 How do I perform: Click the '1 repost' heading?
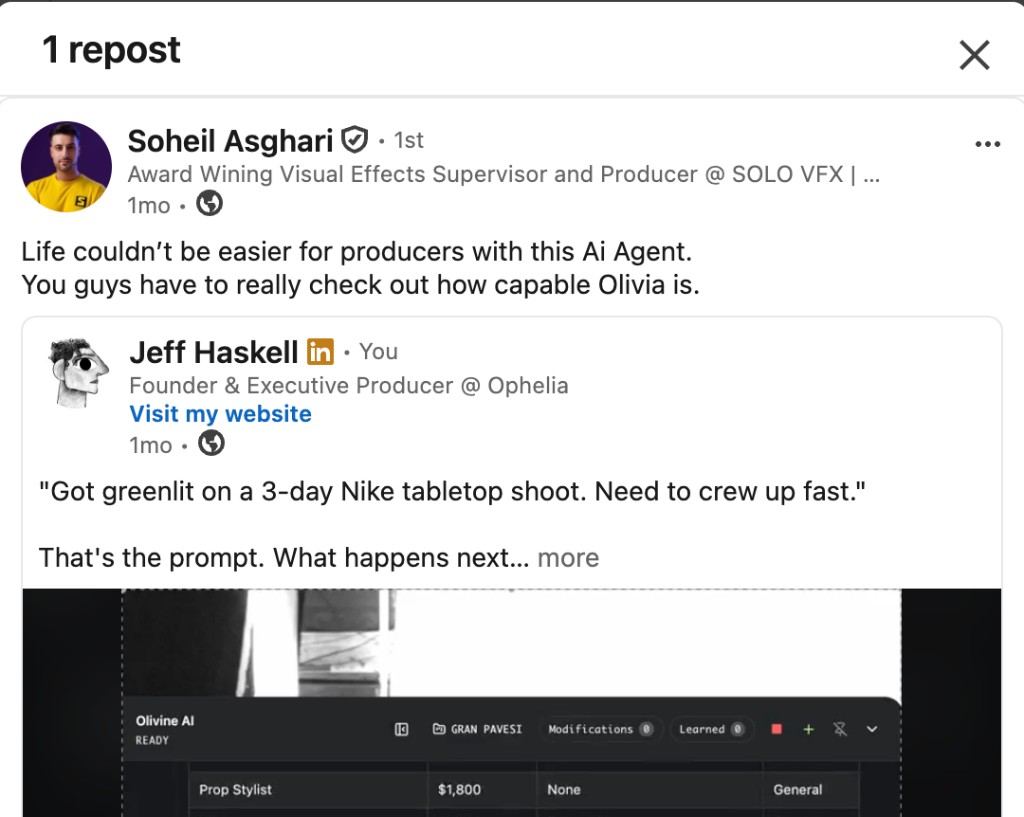(111, 50)
